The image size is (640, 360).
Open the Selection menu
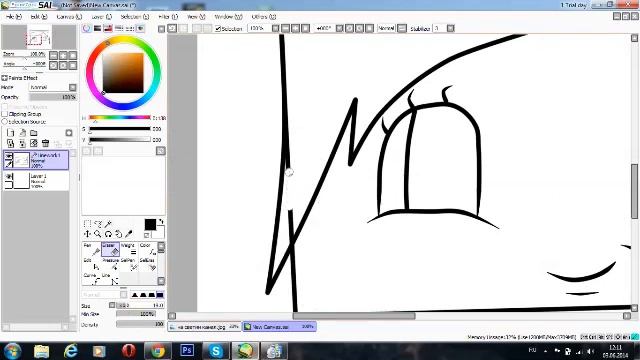pos(134,17)
